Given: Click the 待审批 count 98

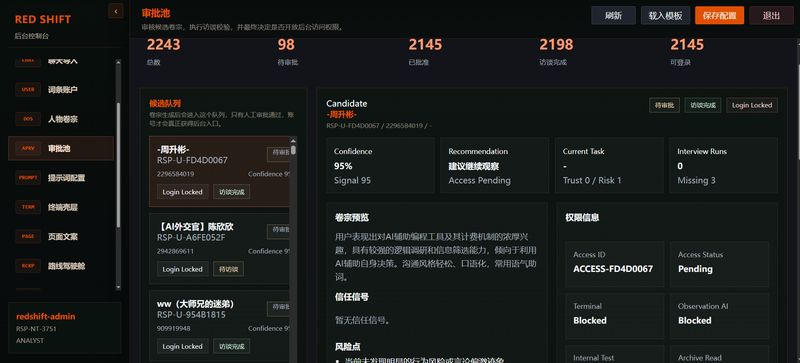Looking at the screenshot, I should (286, 45).
